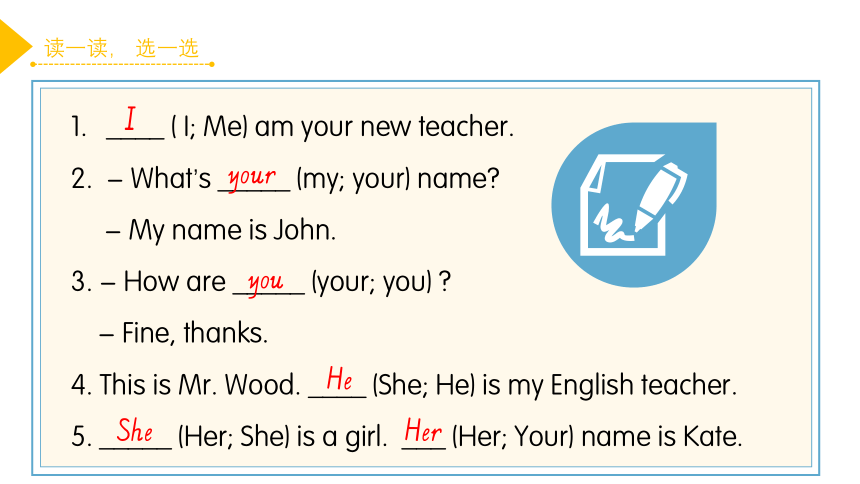The image size is (860, 484).
Task: Click the blue paper-and-pen writing icon
Action: click(x=634, y=205)
